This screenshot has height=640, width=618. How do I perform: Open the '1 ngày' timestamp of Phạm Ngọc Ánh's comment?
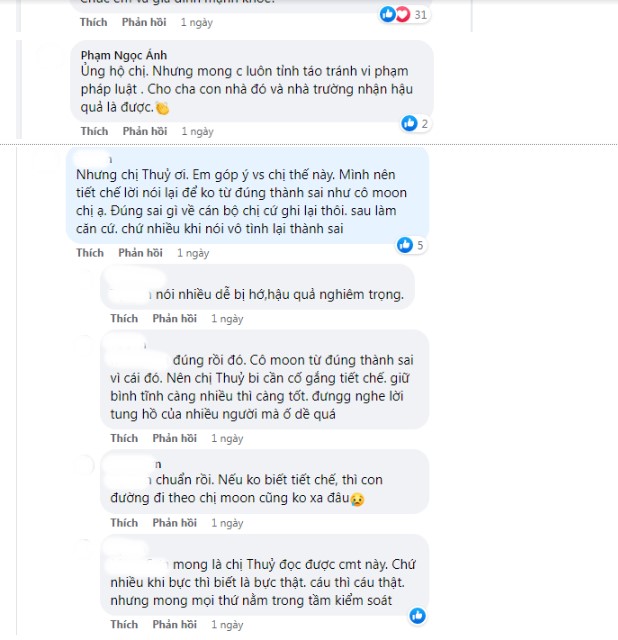click(198, 132)
